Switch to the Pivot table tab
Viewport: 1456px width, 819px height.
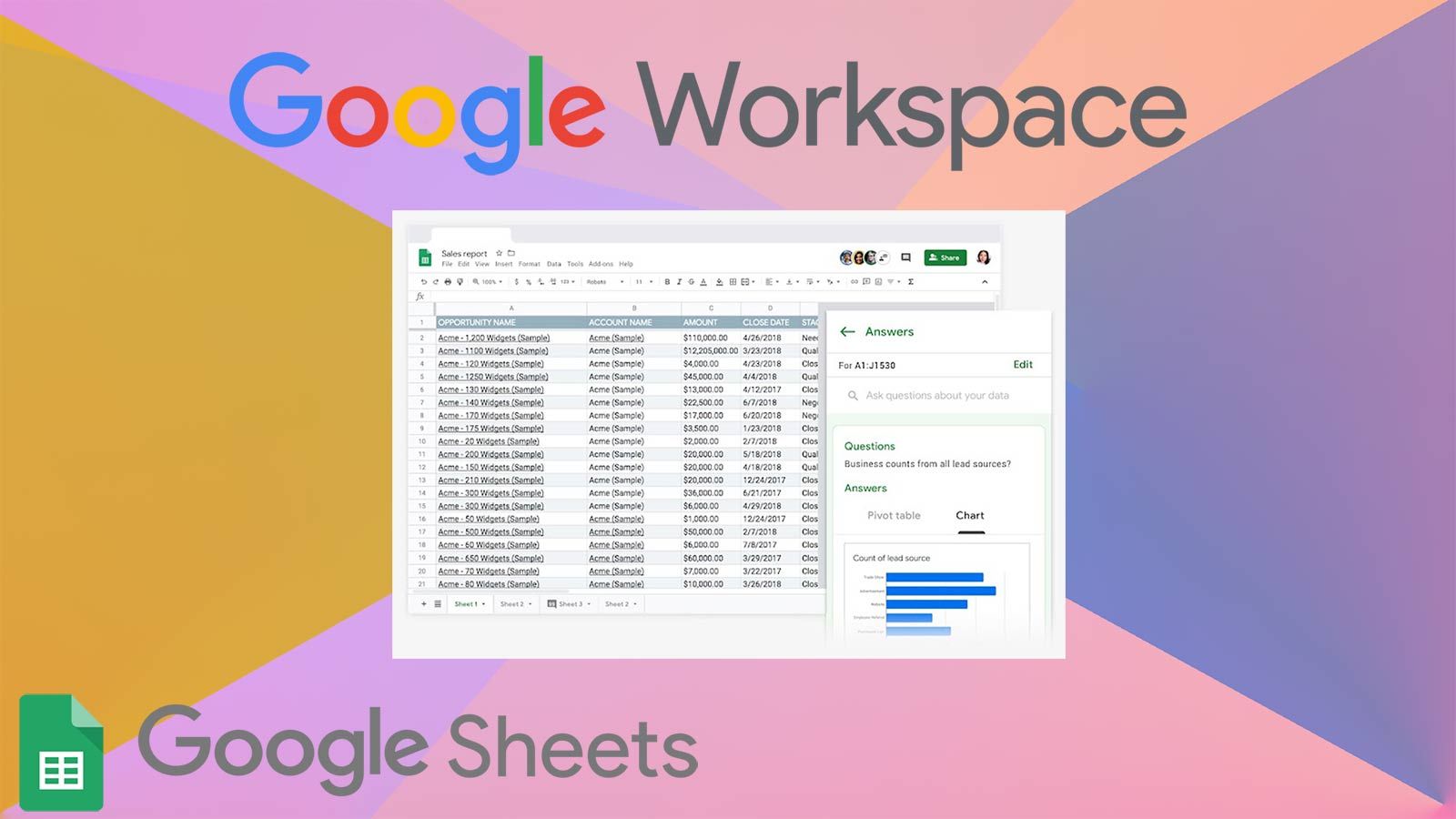point(894,516)
